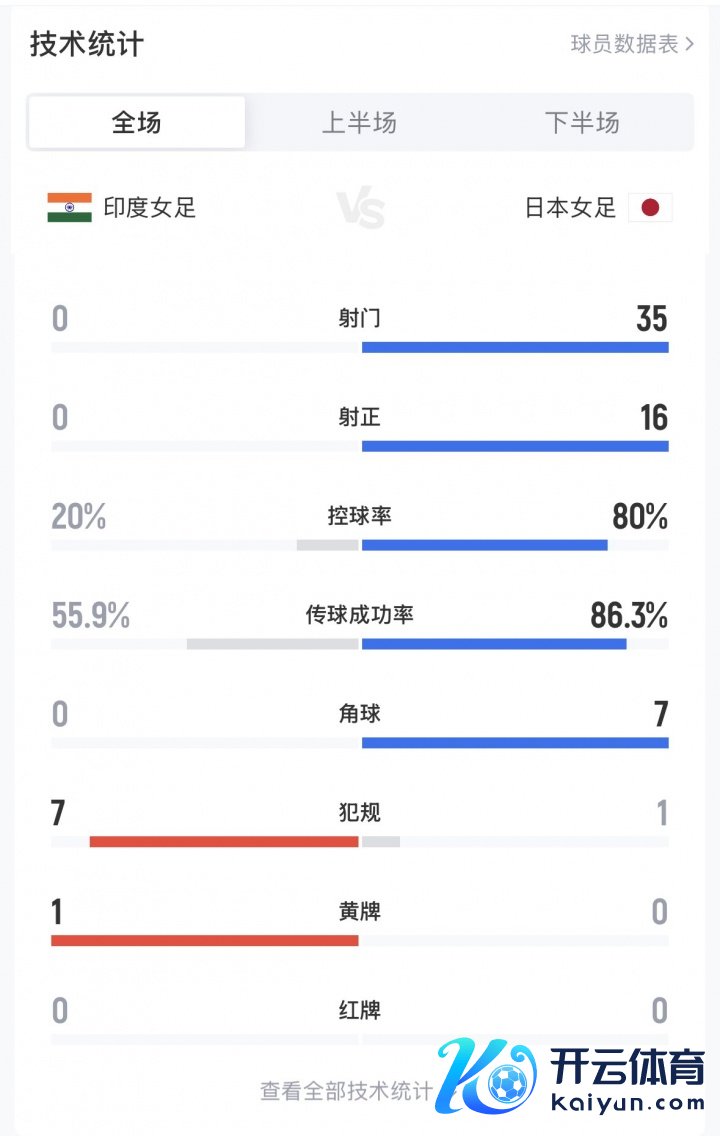
Task: Switch to the 上半场 tab
Action: pos(359,123)
